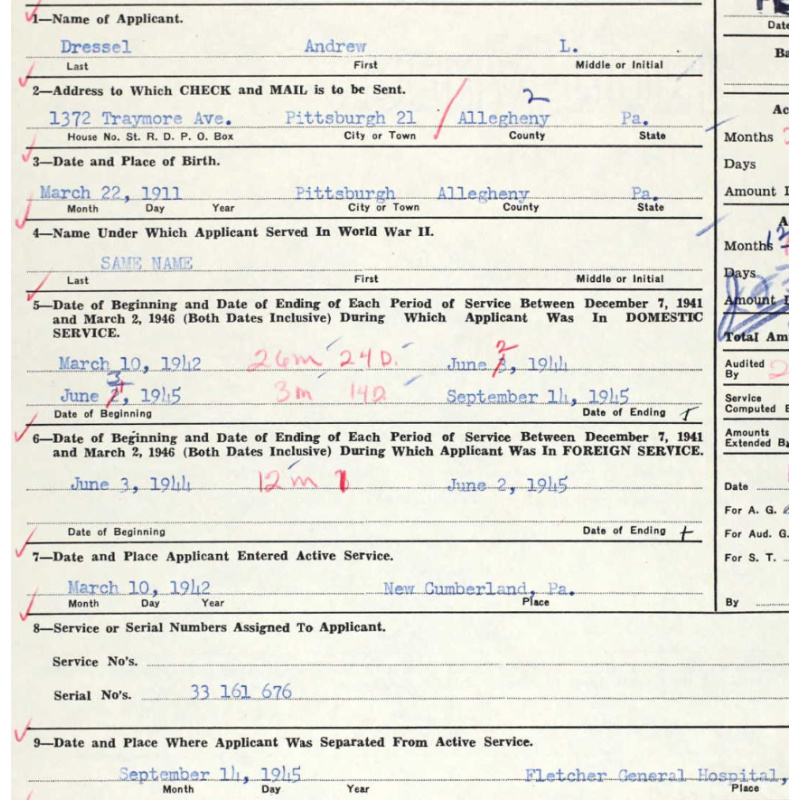Click the heading "1—Name of Applicant."
The height and width of the screenshot is (800, 800).
[x=108, y=19]
